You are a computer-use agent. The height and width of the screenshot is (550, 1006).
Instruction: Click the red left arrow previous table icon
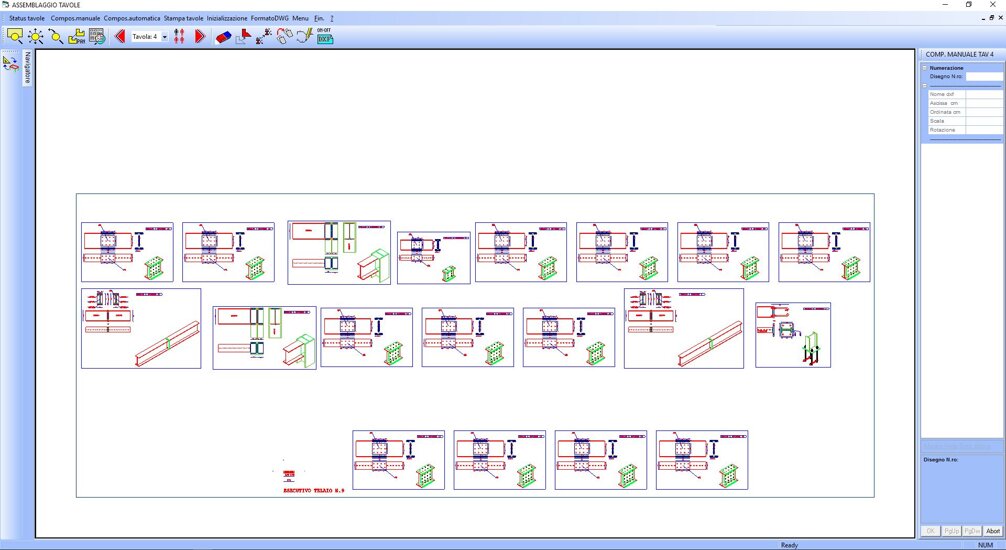pos(120,36)
